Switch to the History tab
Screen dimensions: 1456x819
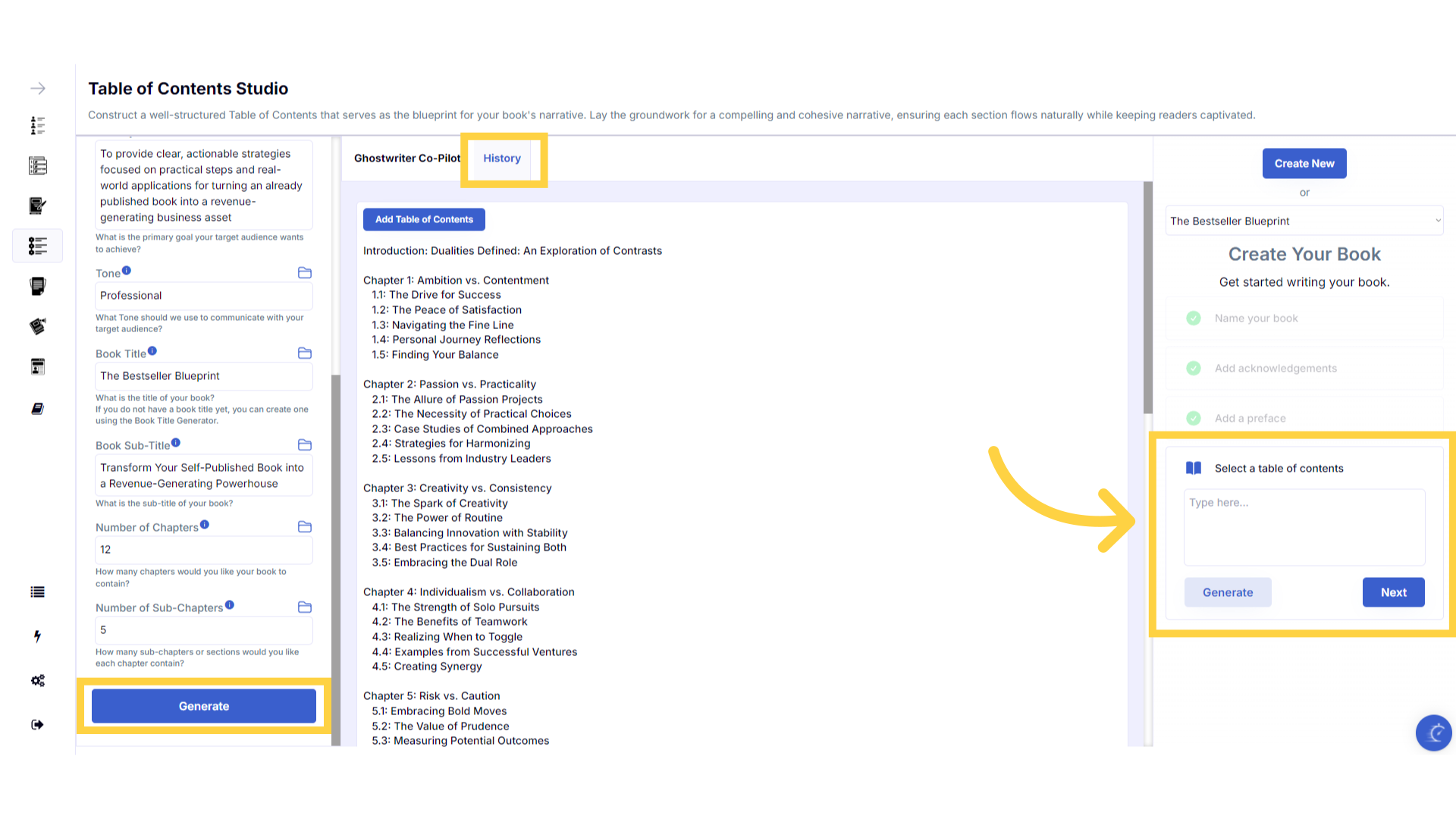[x=502, y=158]
